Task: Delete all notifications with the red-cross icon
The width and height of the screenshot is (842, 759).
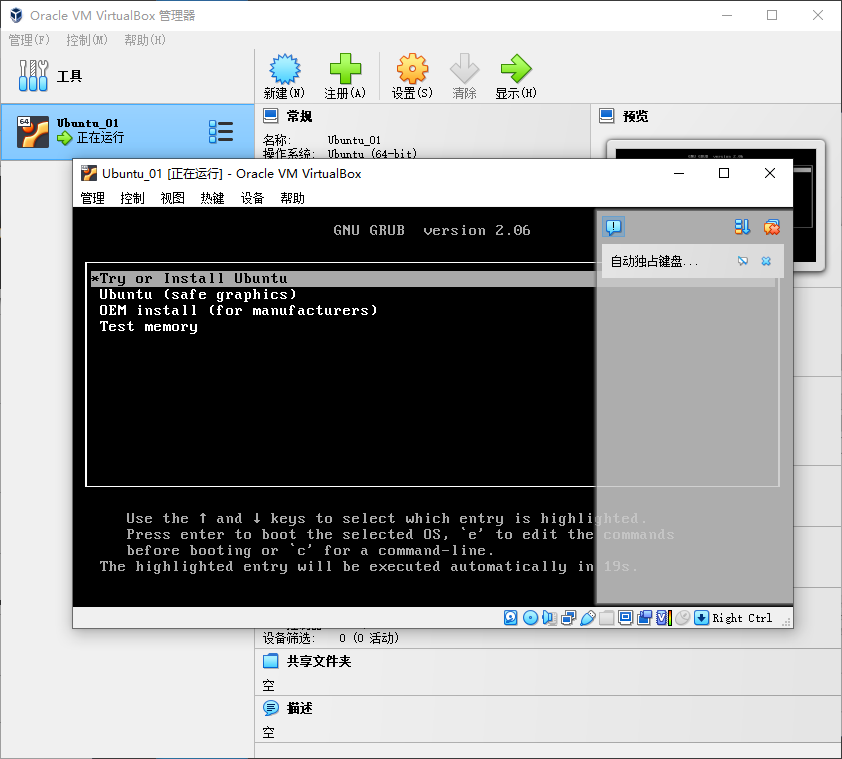Action: pos(772,227)
